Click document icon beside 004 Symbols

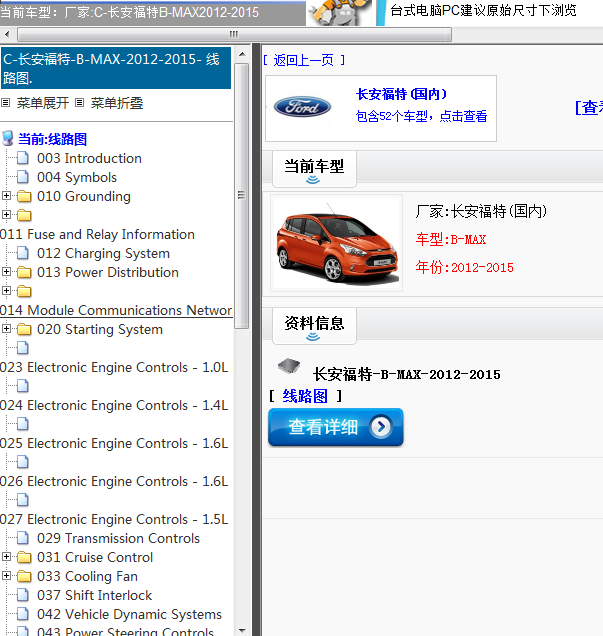23,177
